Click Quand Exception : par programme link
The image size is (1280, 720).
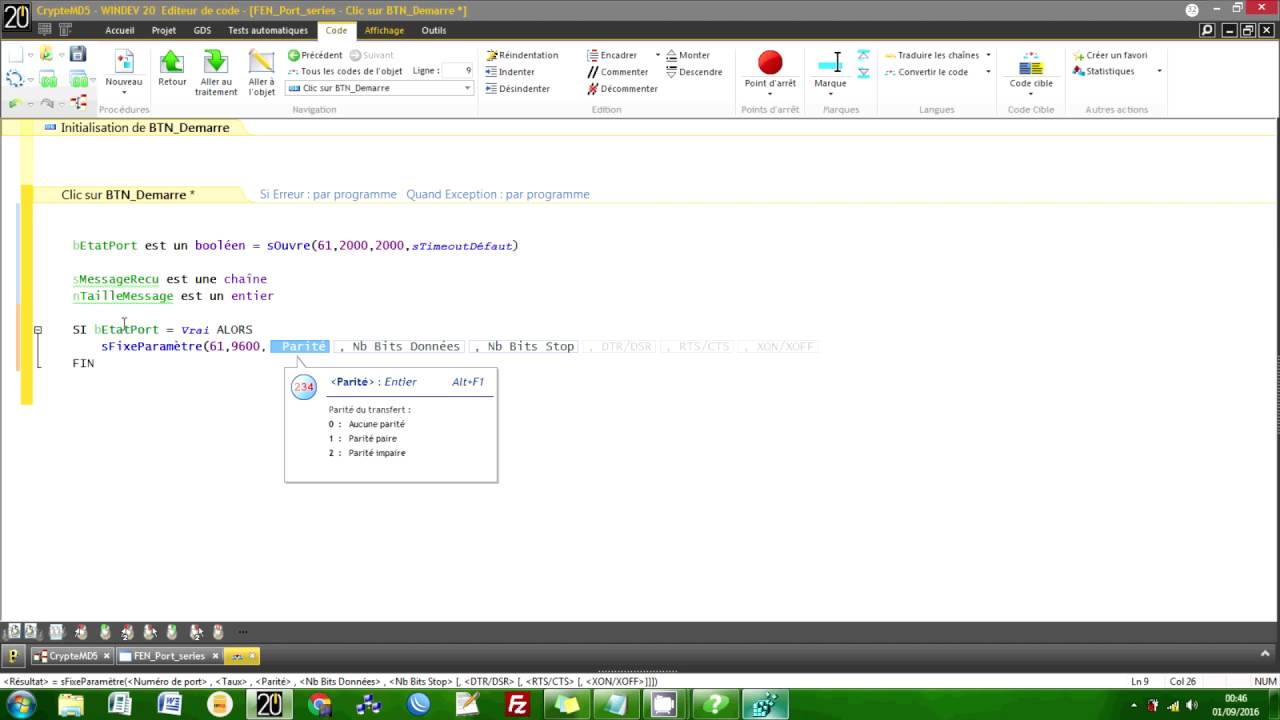(x=497, y=194)
